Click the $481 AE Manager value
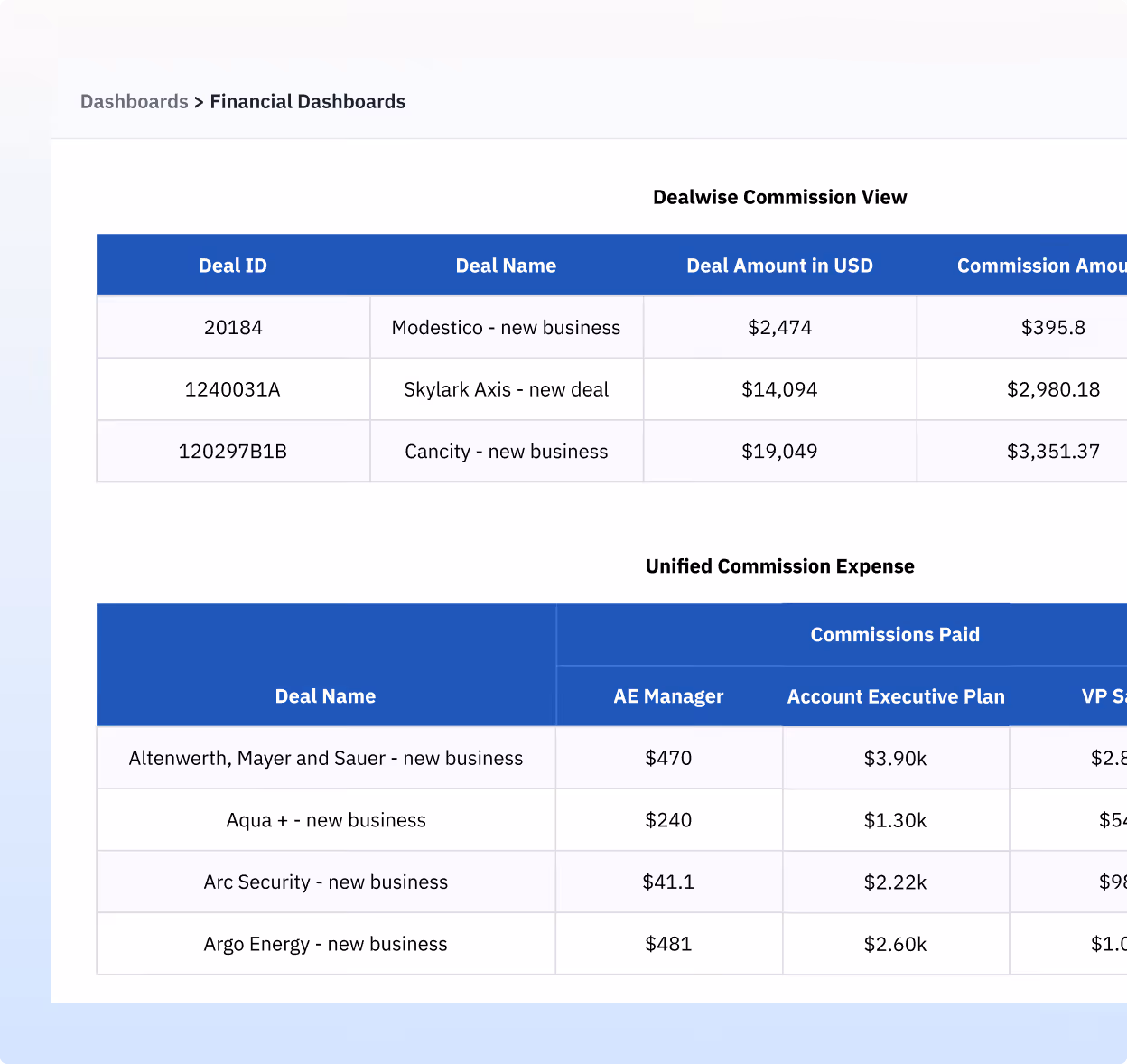Screen dimensions: 1127x1064 click(668, 944)
